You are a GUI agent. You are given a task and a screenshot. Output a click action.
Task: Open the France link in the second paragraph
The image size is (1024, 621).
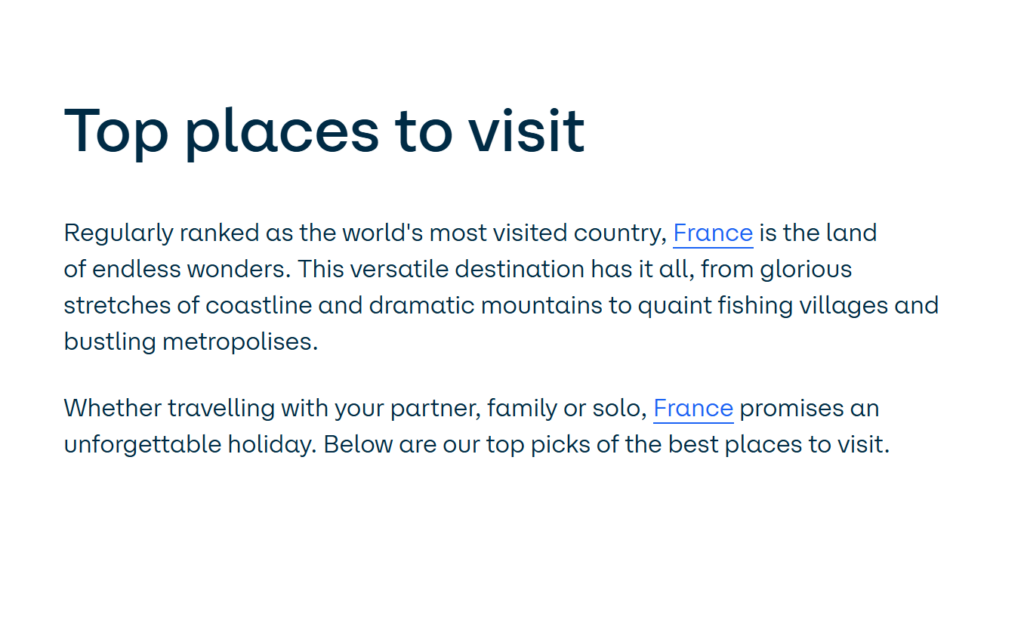tap(693, 408)
